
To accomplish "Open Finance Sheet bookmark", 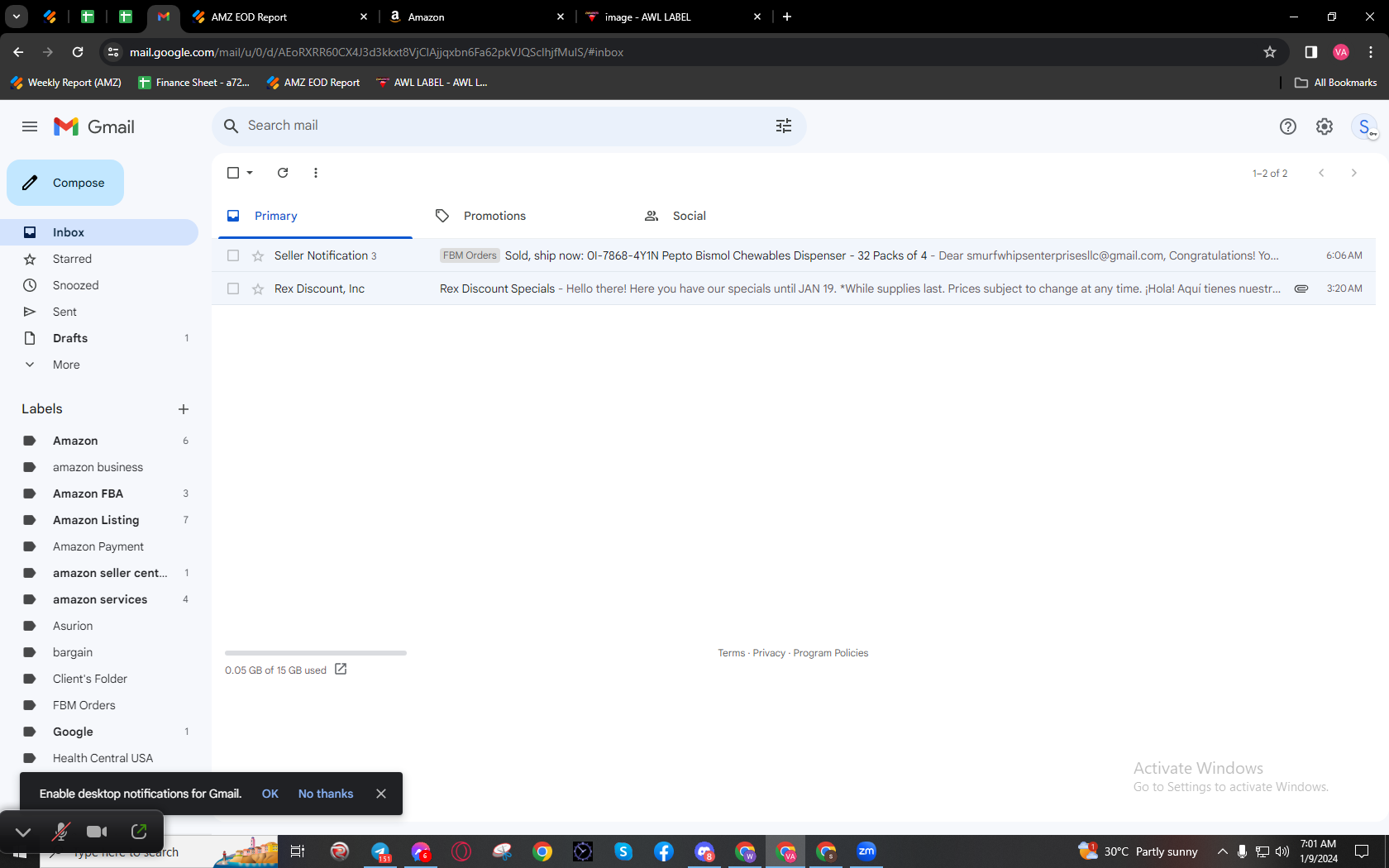I will pyautogui.click(x=193, y=83).
